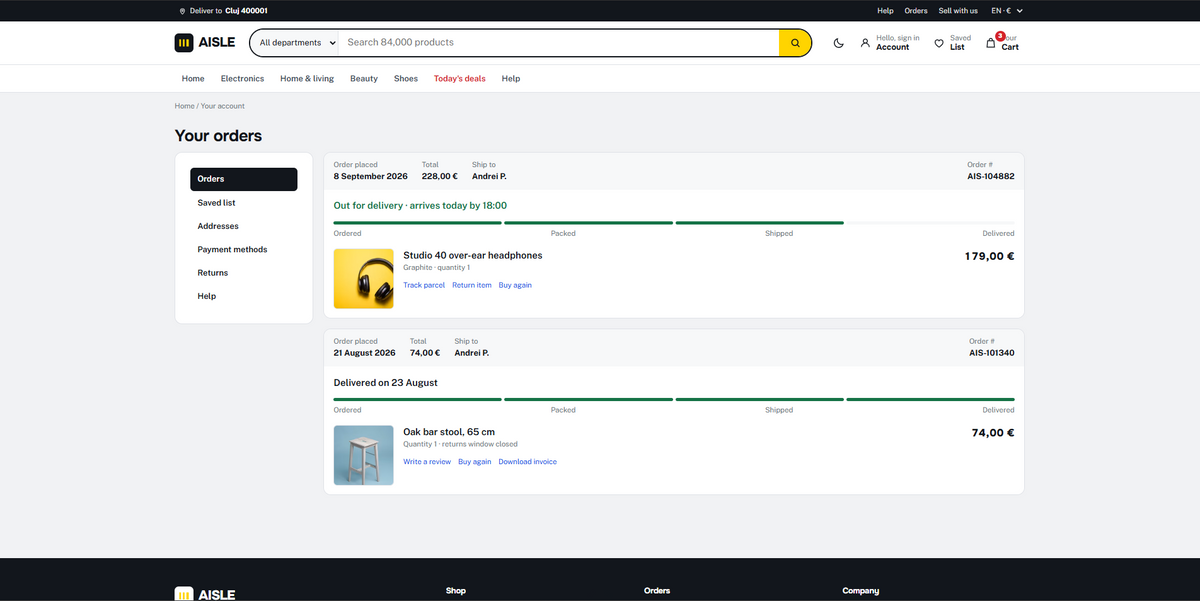Screen dimensions: 1200x601
Task: Open the EN · € language selector
Action: tap(1007, 11)
